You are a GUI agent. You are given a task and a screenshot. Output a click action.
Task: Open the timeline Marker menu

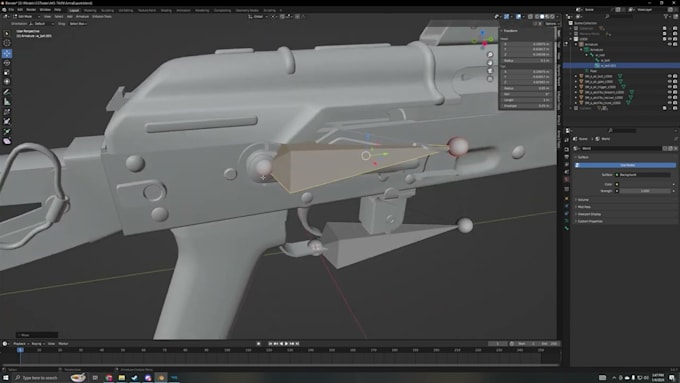(63, 344)
